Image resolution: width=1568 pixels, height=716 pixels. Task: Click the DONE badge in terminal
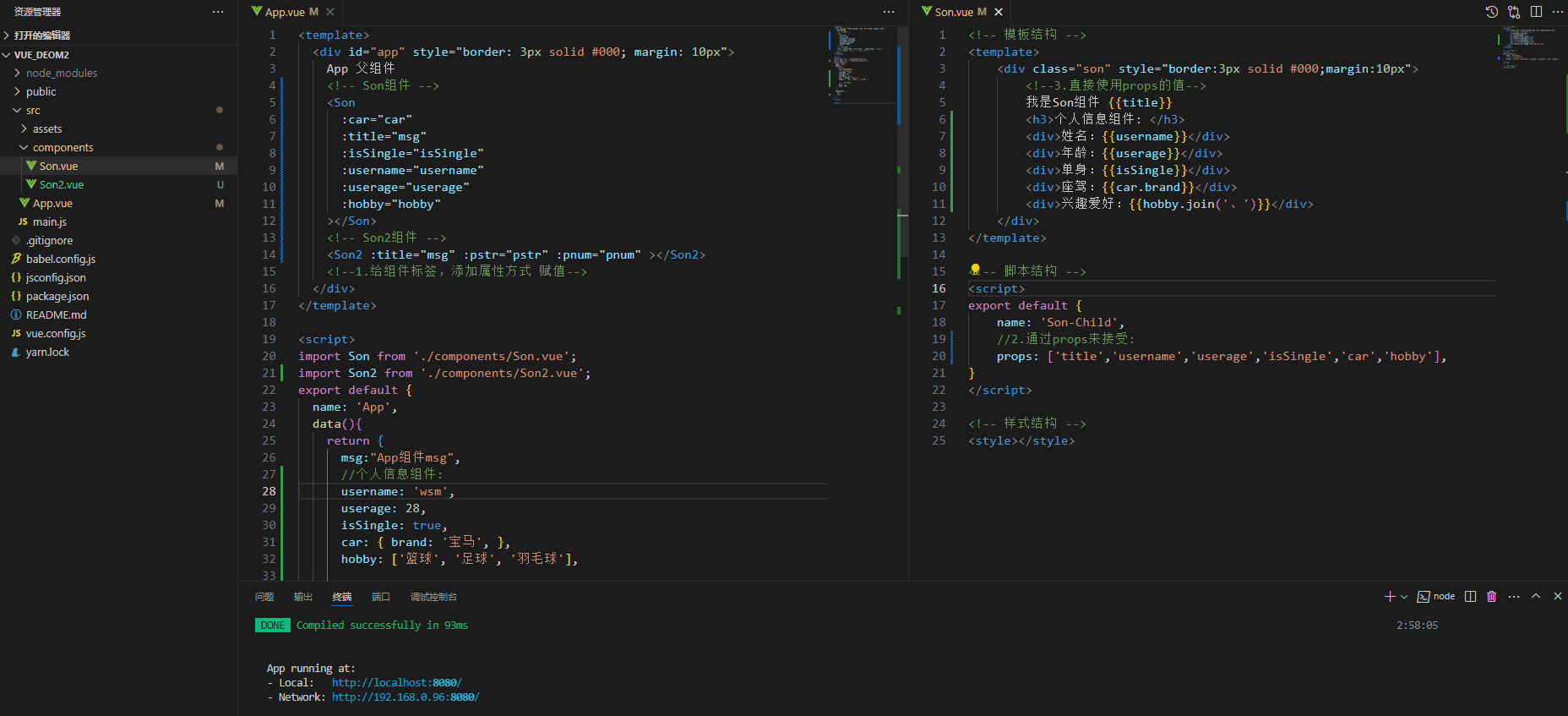273,626
